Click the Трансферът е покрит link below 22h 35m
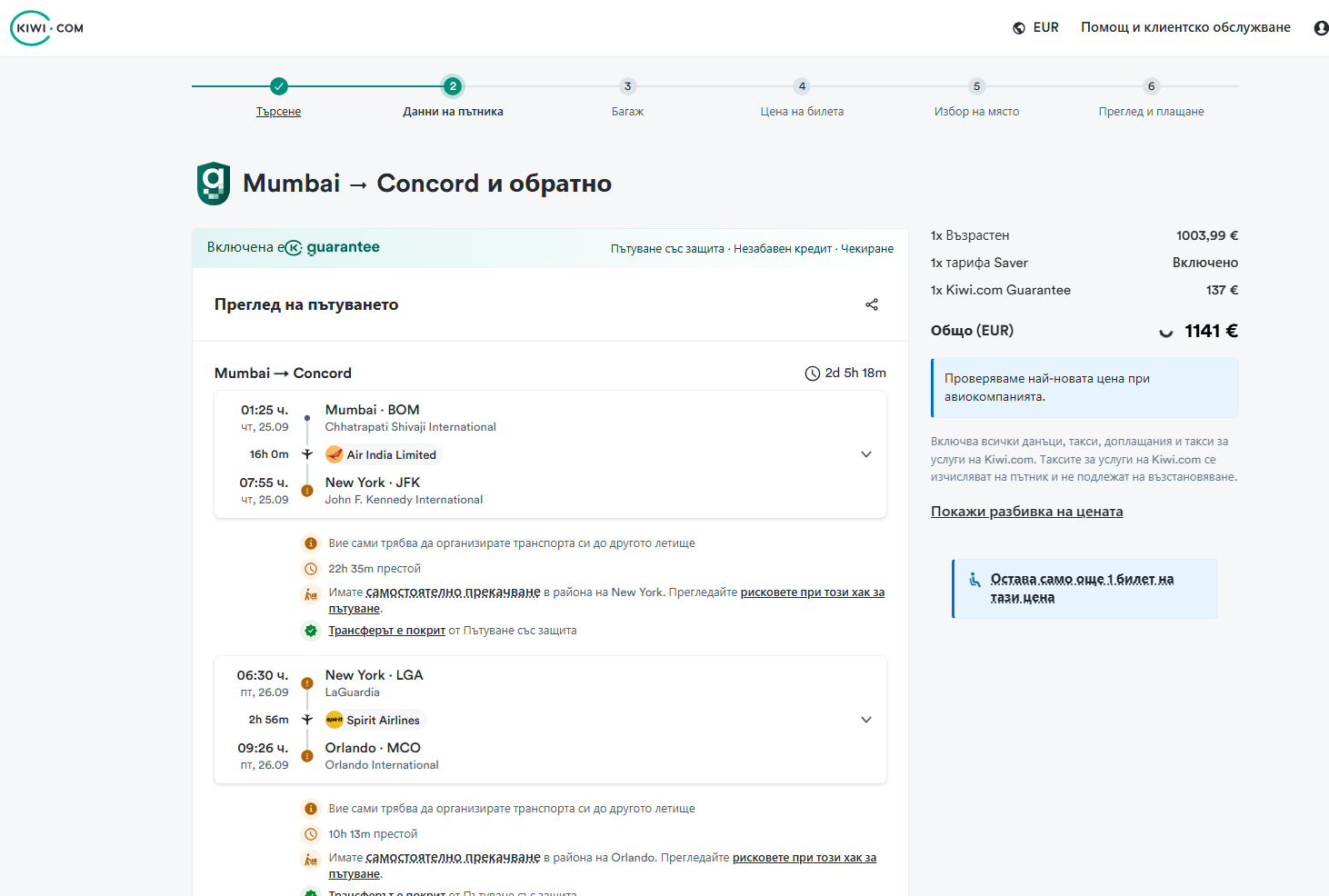Image resolution: width=1329 pixels, height=896 pixels. coord(386,631)
